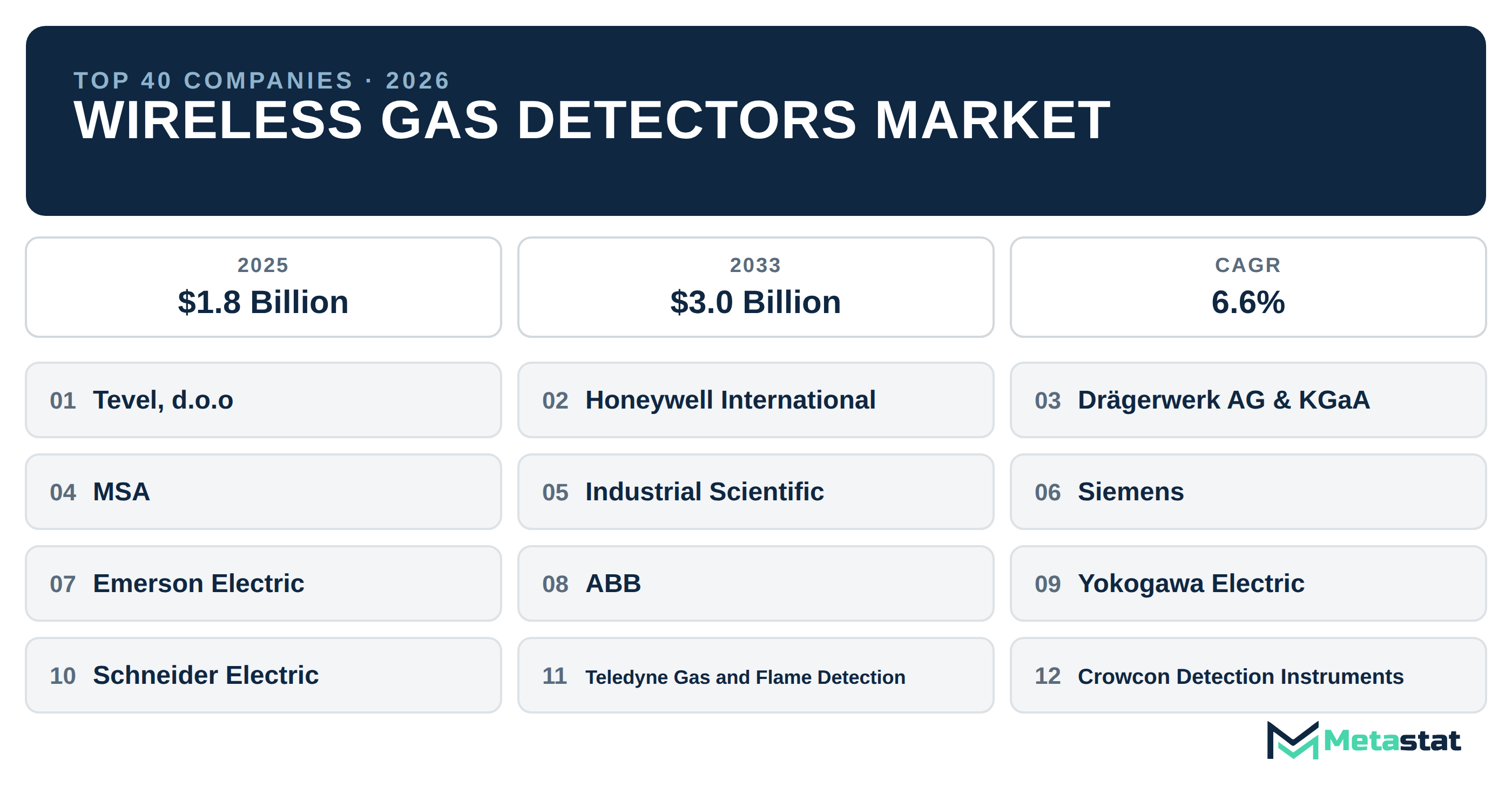This screenshot has width=1512, height=788.
Task: Click the 6.6% CAGR value
Action: (1248, 302)
